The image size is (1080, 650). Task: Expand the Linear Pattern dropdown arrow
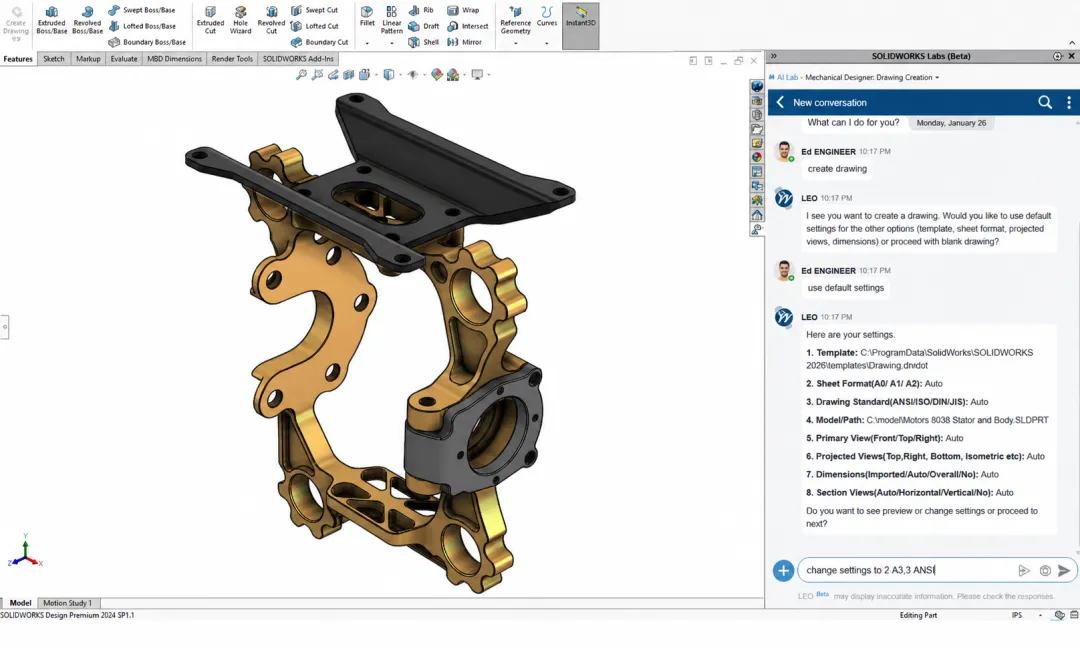pos(391,43)
